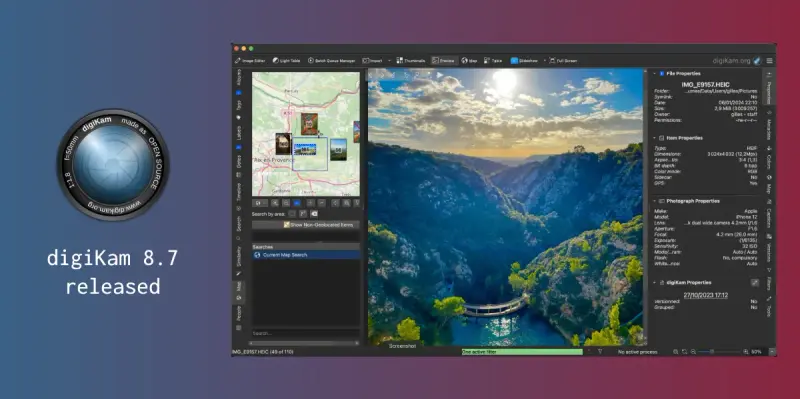
Task: Click IMG_E9157.HEIC file name in properties
Action: click(706, 84)
